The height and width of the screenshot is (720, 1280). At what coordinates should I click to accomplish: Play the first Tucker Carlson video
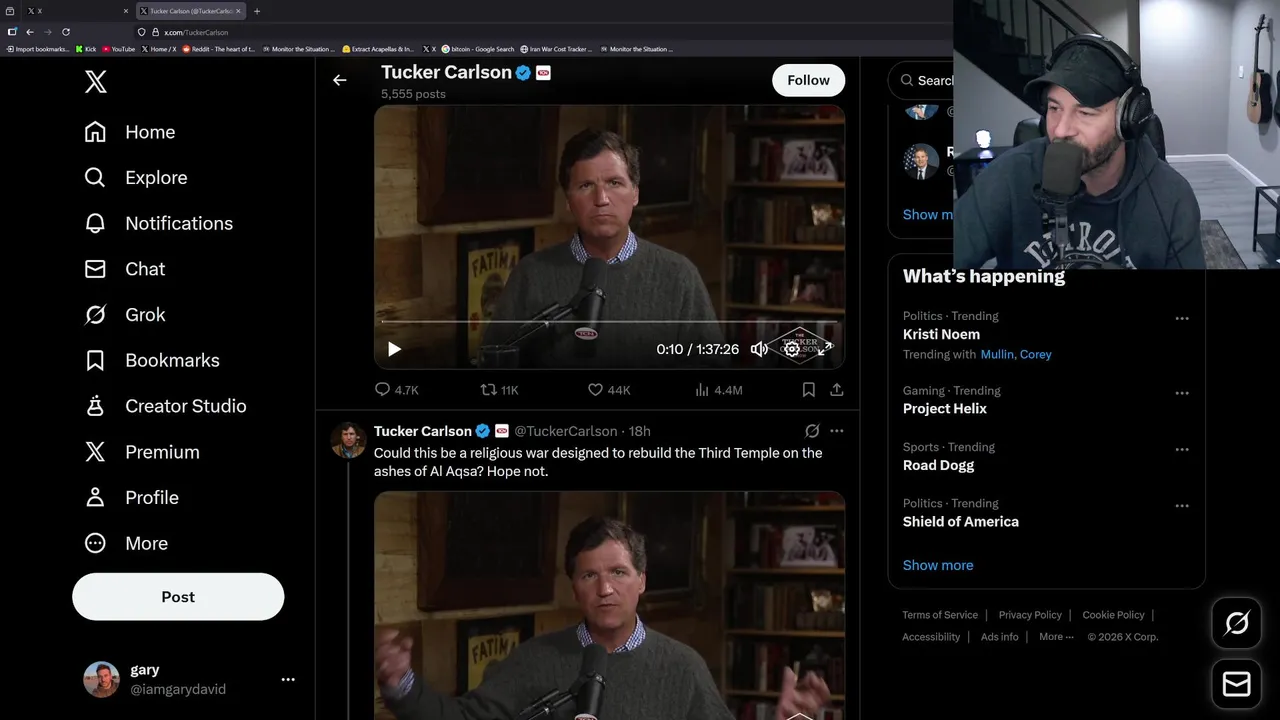[x=394, y=349]
